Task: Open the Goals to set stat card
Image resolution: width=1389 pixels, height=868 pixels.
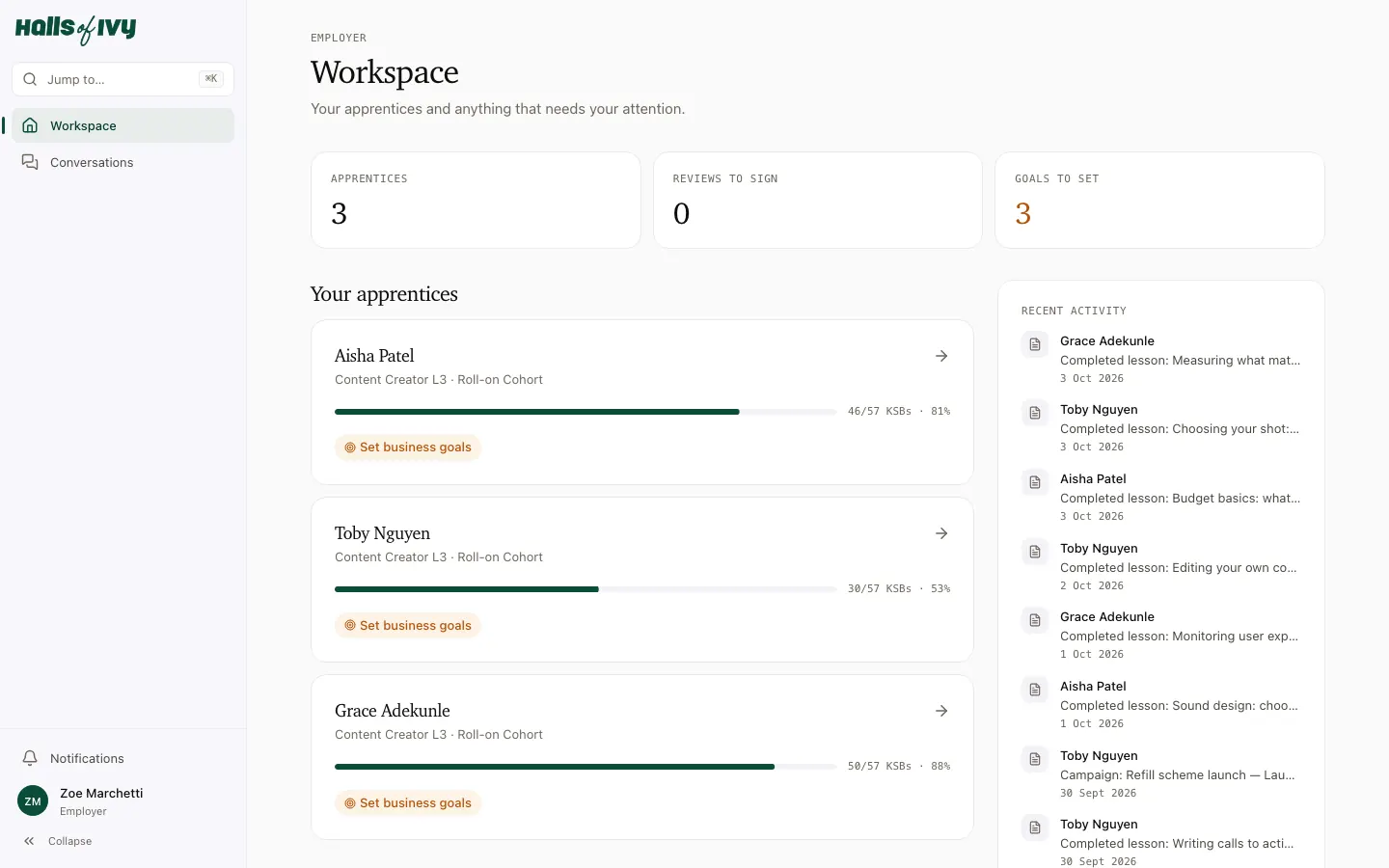Action: (1159, 200)
